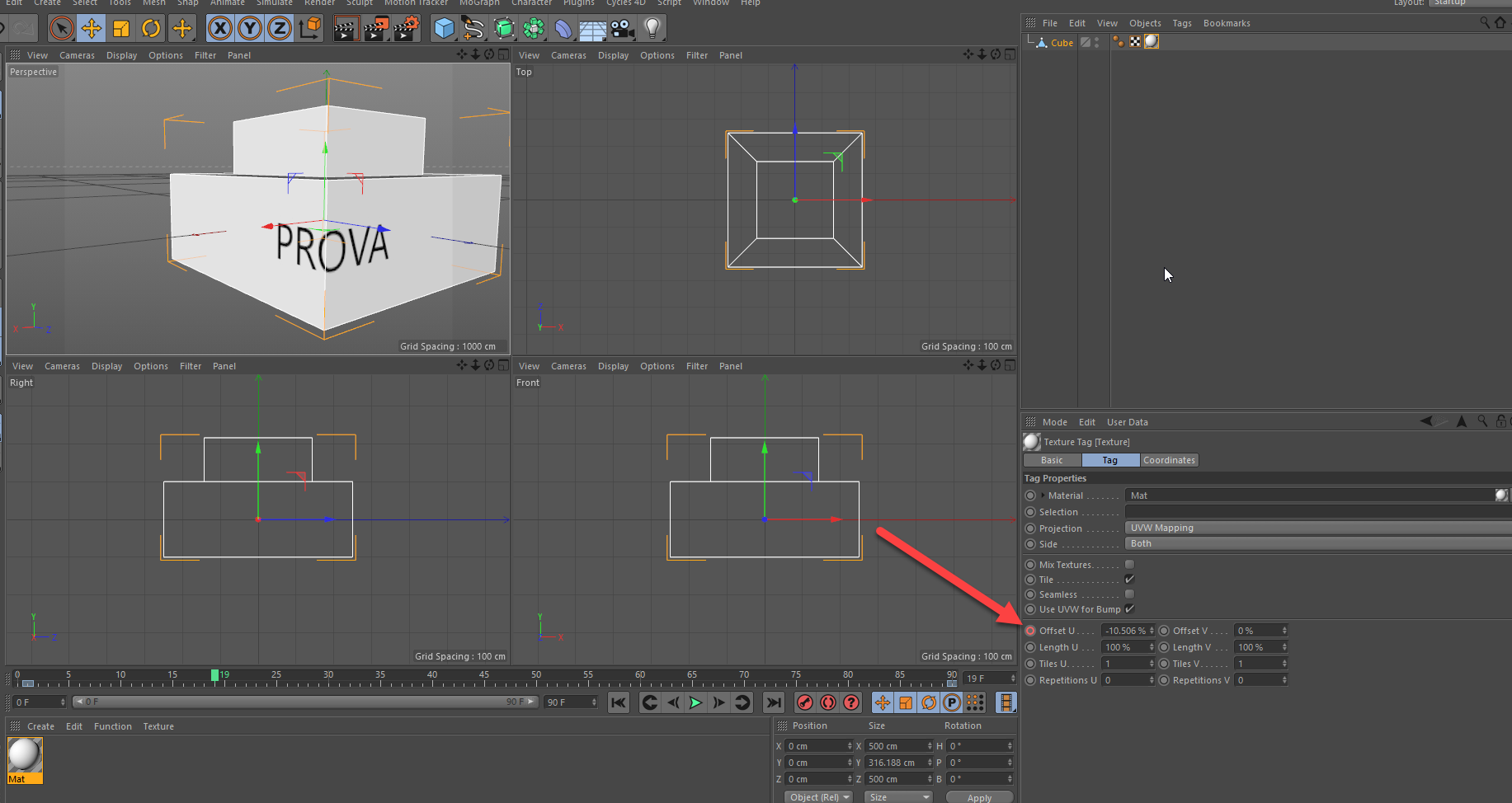
Task: Select the Live Selection tool
Action: point(62,29)
